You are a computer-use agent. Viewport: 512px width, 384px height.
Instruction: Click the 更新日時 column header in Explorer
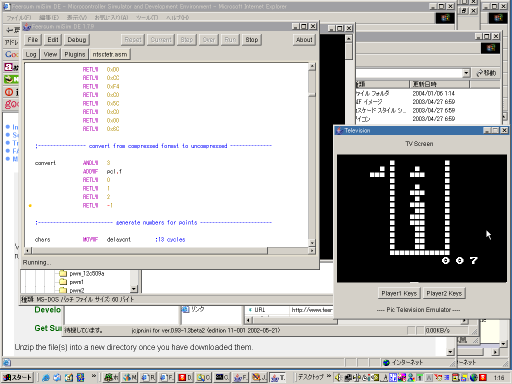(439, 84)
